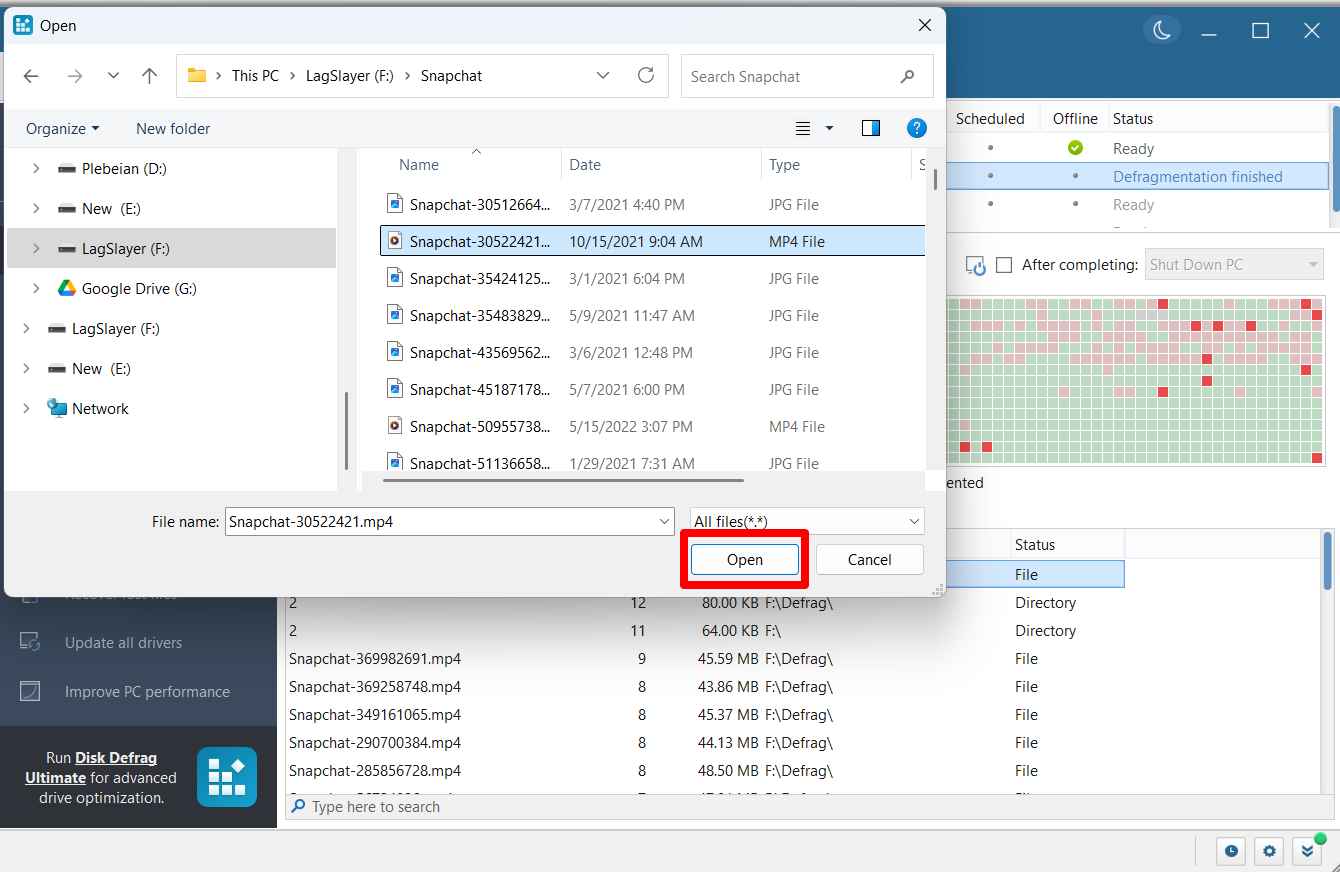Select the file dated 3/7/2021 4:40 PM
The height and width of the screenshot is (872, 1340).
coord(652,205)
